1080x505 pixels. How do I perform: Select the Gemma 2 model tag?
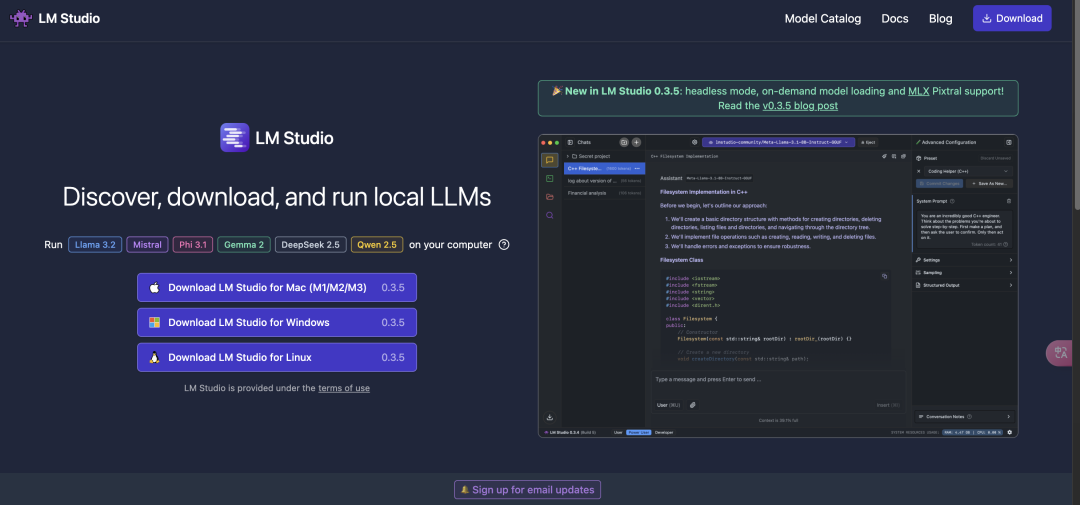[244, 245]
